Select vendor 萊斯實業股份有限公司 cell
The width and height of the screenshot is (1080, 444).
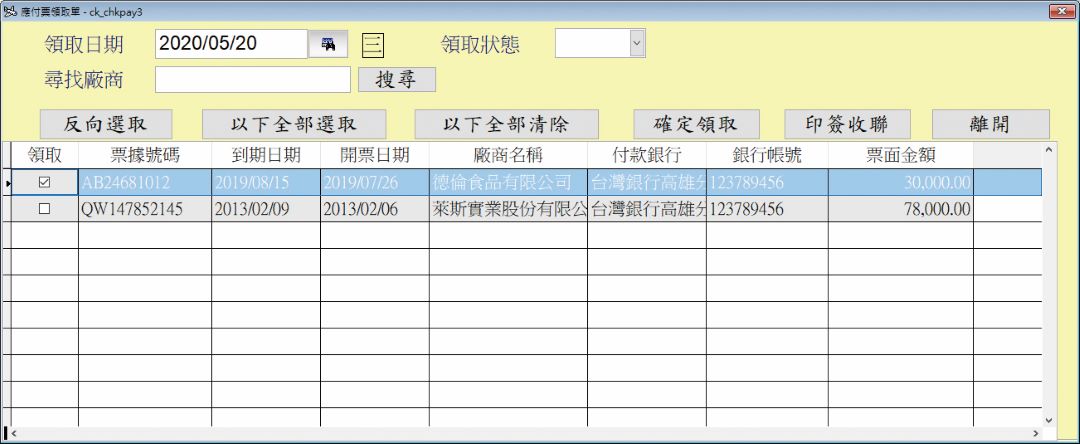click(x=508, y=209)
